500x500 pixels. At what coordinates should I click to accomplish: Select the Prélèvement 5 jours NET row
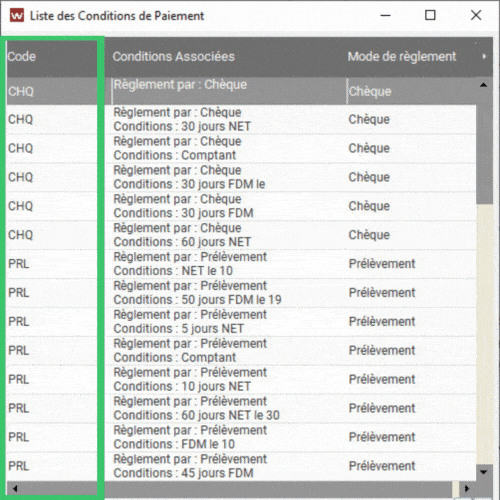(x=241, y=322)
